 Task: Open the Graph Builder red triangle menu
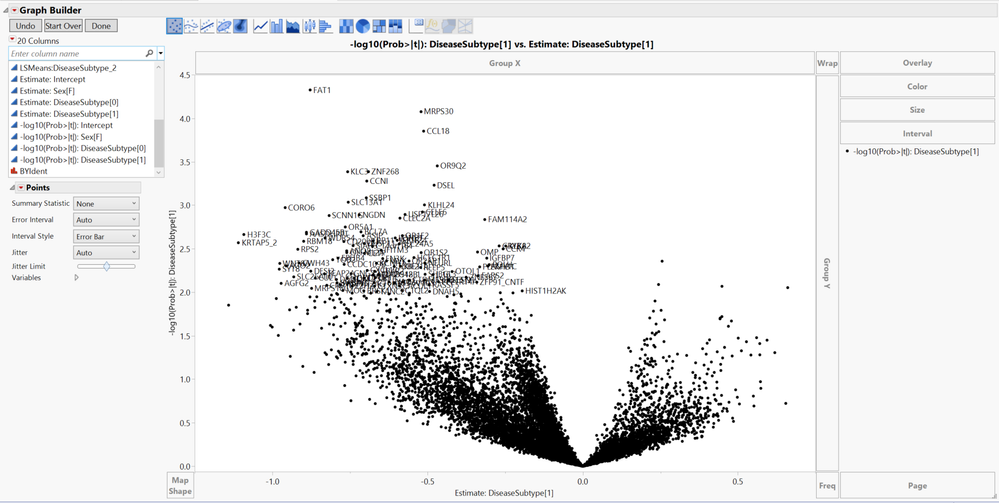tap(14, 9)
